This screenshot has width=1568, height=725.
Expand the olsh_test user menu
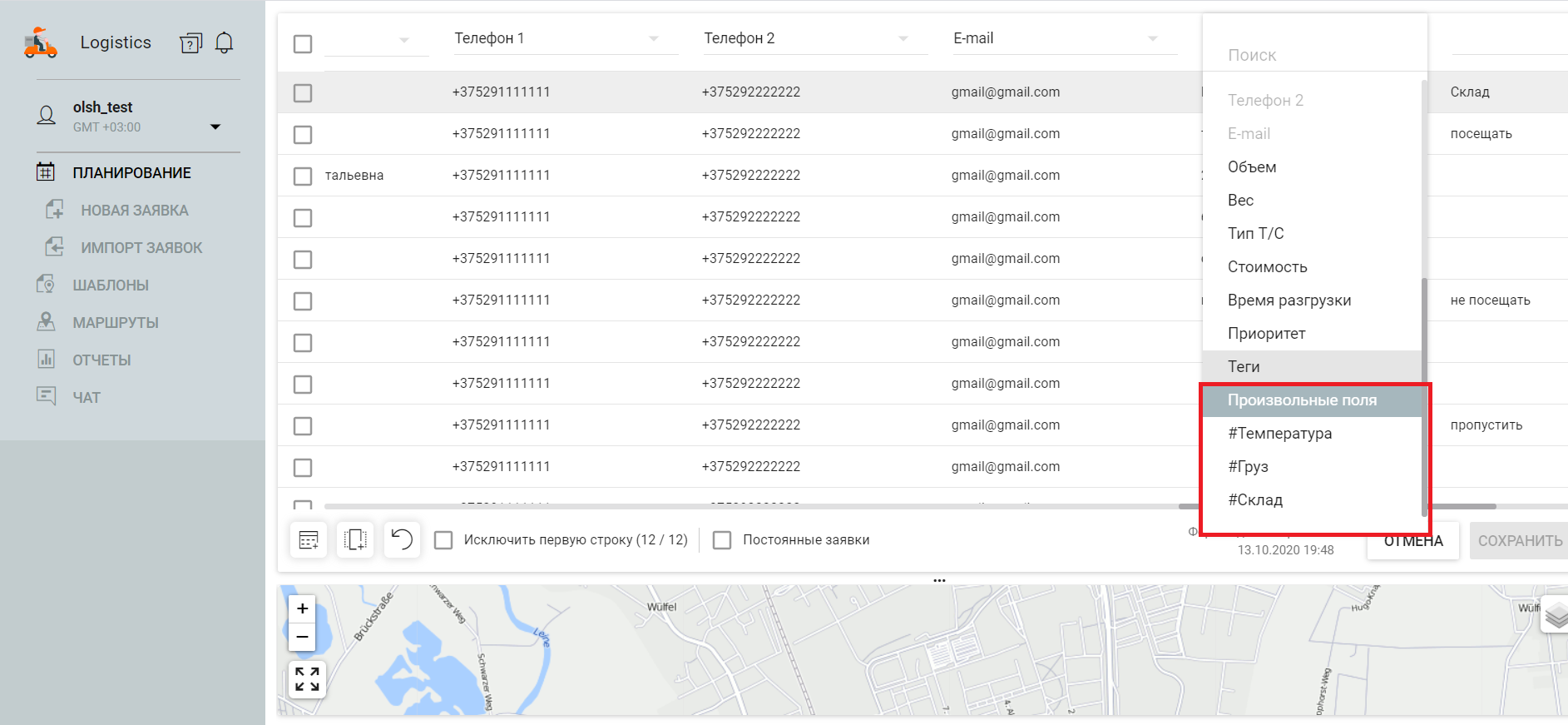click(x=215, y=127)
